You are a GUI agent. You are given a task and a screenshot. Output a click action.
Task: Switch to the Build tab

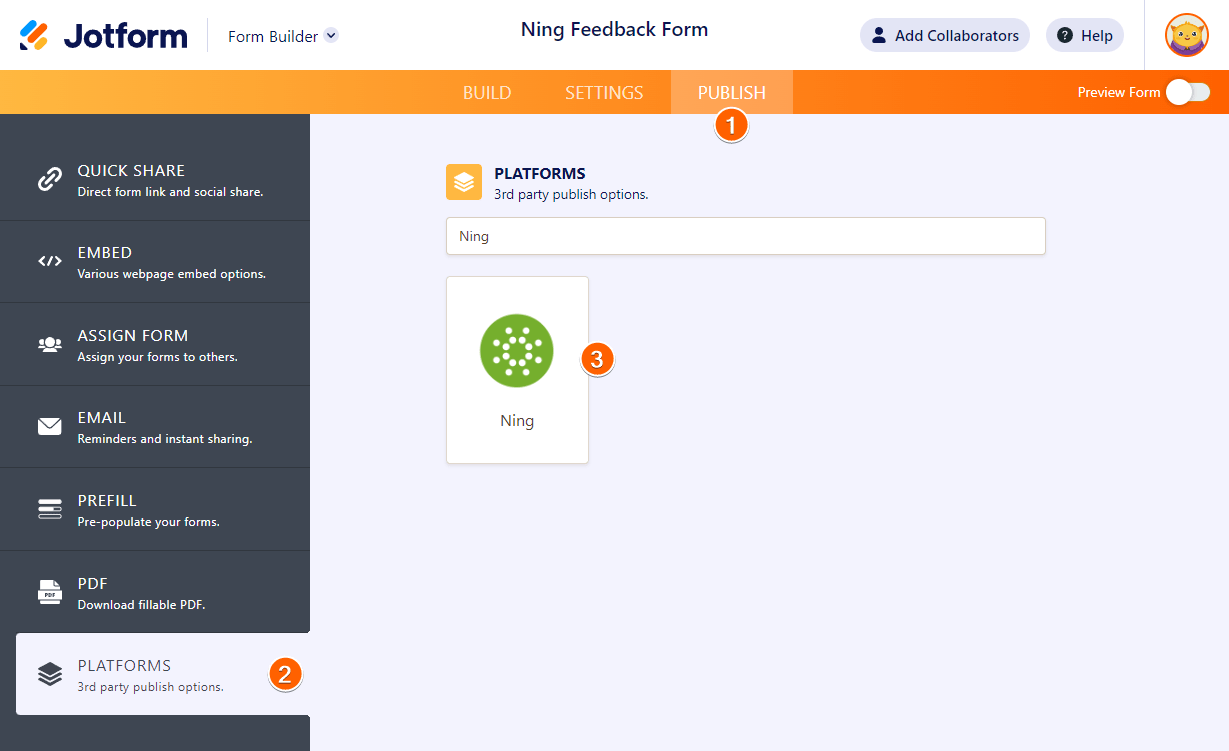click(x=487, y=93)
